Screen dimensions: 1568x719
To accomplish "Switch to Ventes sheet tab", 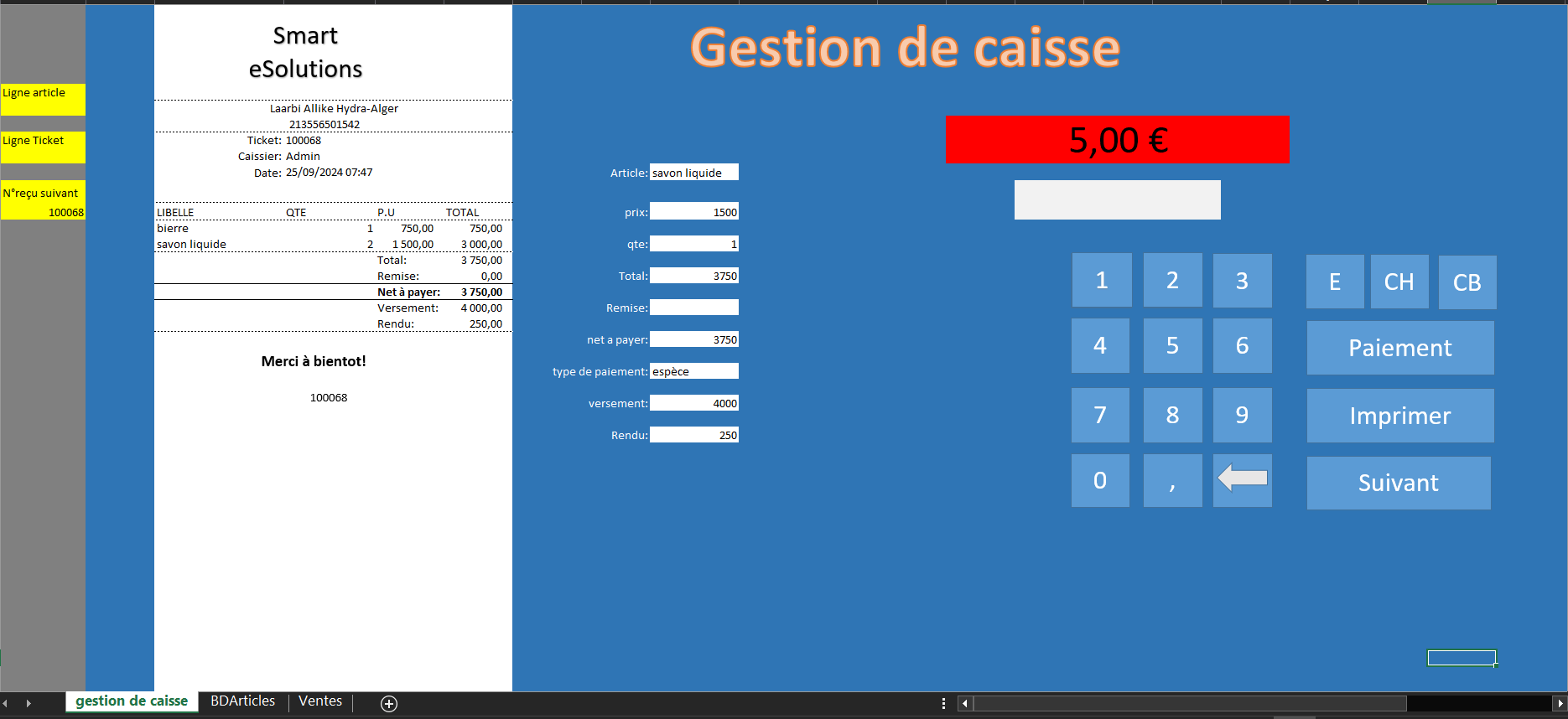I will [x=320, y=701].
